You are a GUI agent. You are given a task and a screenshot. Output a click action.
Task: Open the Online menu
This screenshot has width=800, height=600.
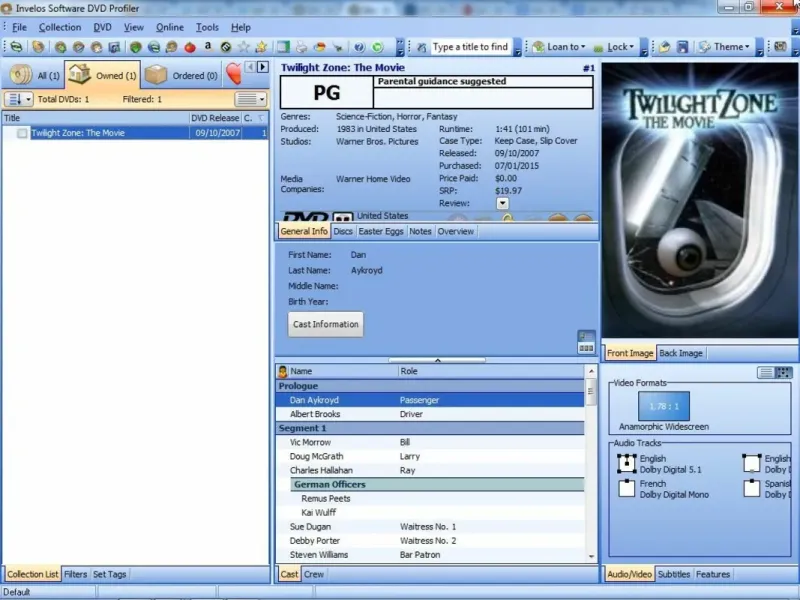click(x=170, y=28)
